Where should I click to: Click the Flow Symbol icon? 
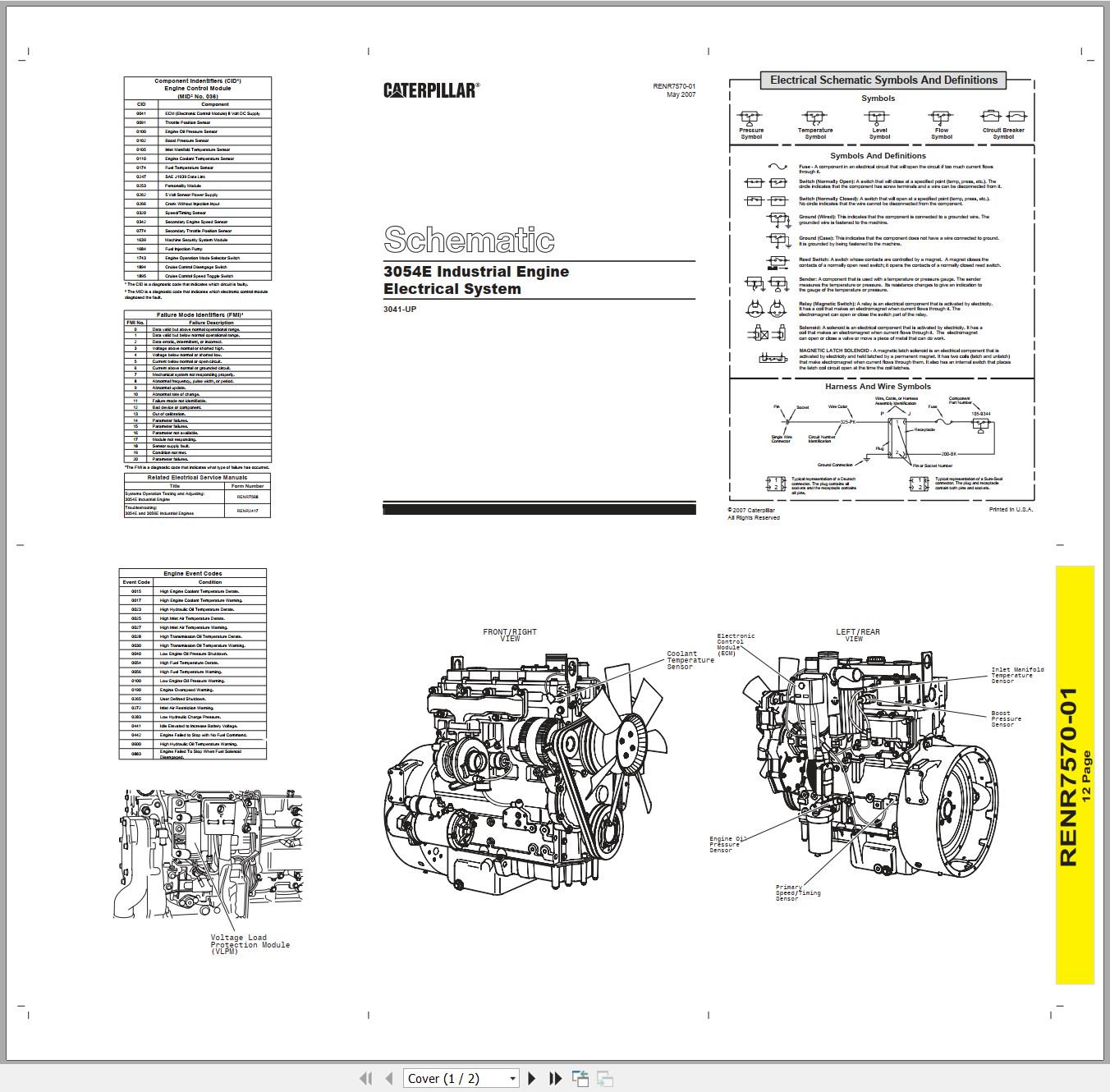tap(941, 117)
